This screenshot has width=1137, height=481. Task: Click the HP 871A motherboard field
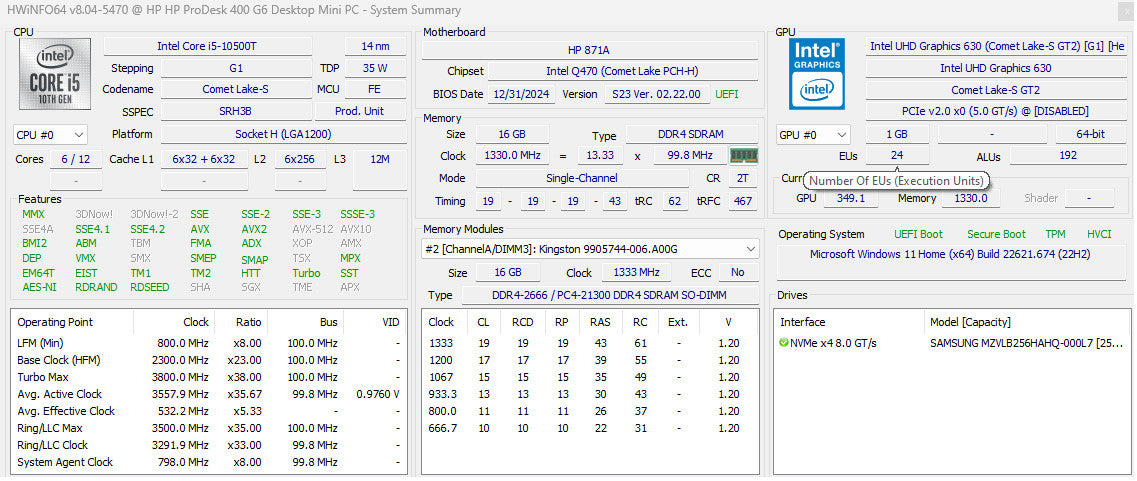[590, 50]
